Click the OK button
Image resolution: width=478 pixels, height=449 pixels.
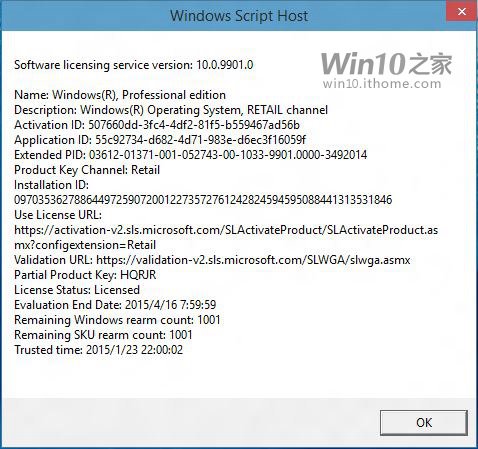coord(424,423)
